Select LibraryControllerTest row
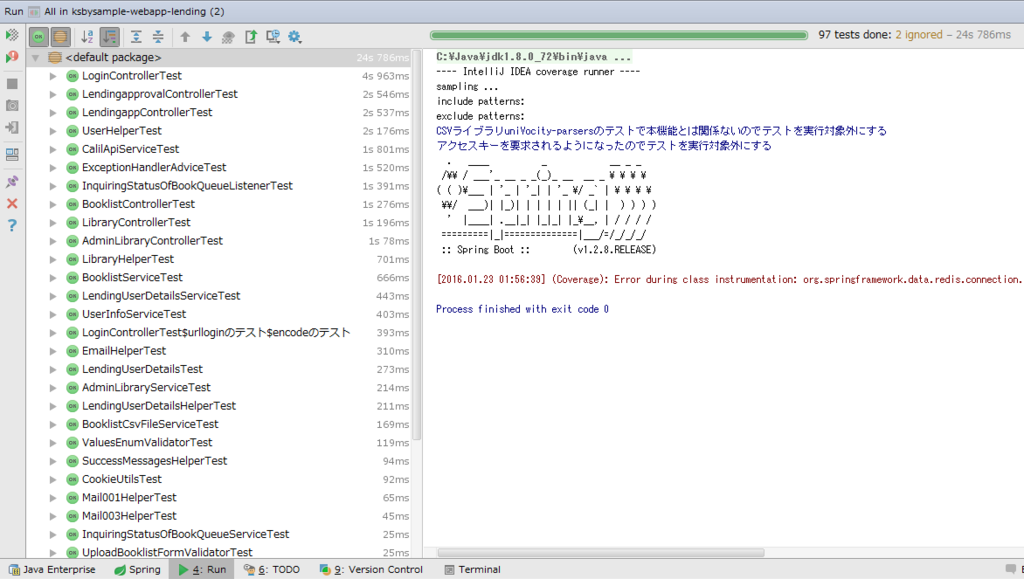The image size is (1024, 579). pyautogui.click(x=219, y=223)
